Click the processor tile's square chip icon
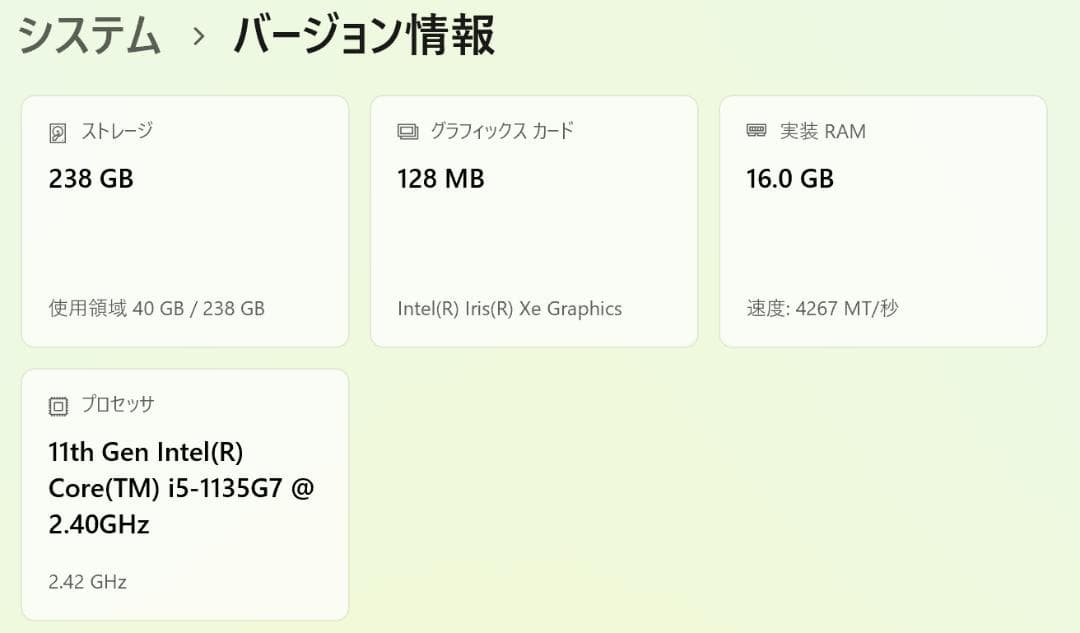This screenshot has width=1080, height=633. 57,404
